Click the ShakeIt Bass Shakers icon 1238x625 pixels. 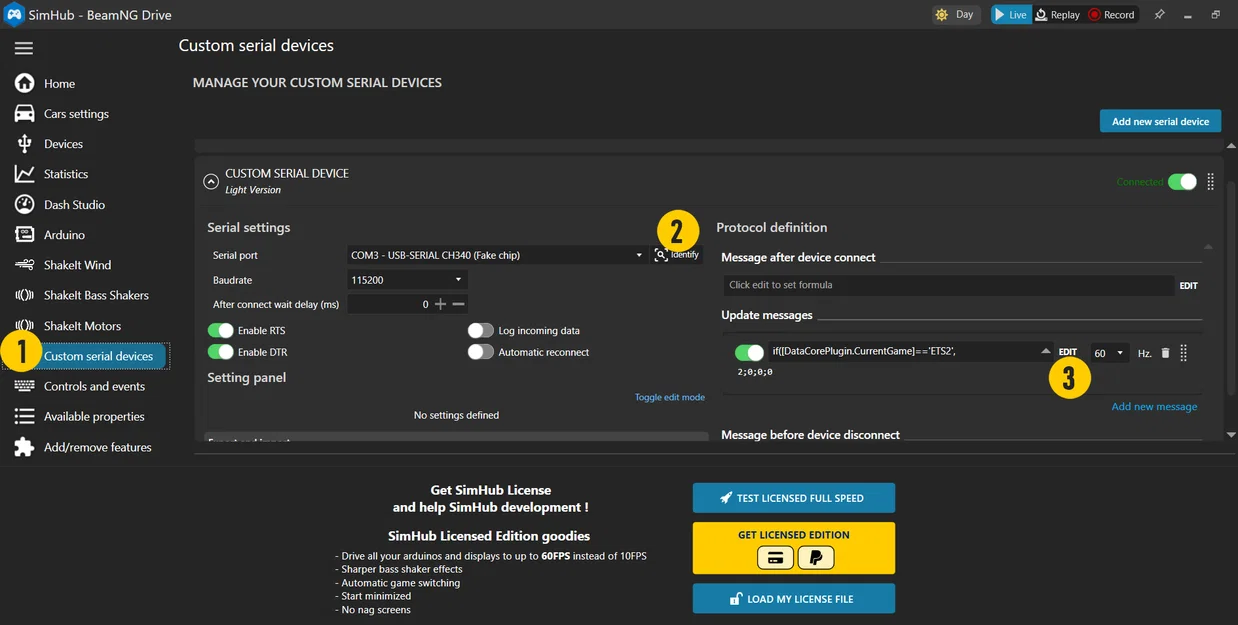24,295
